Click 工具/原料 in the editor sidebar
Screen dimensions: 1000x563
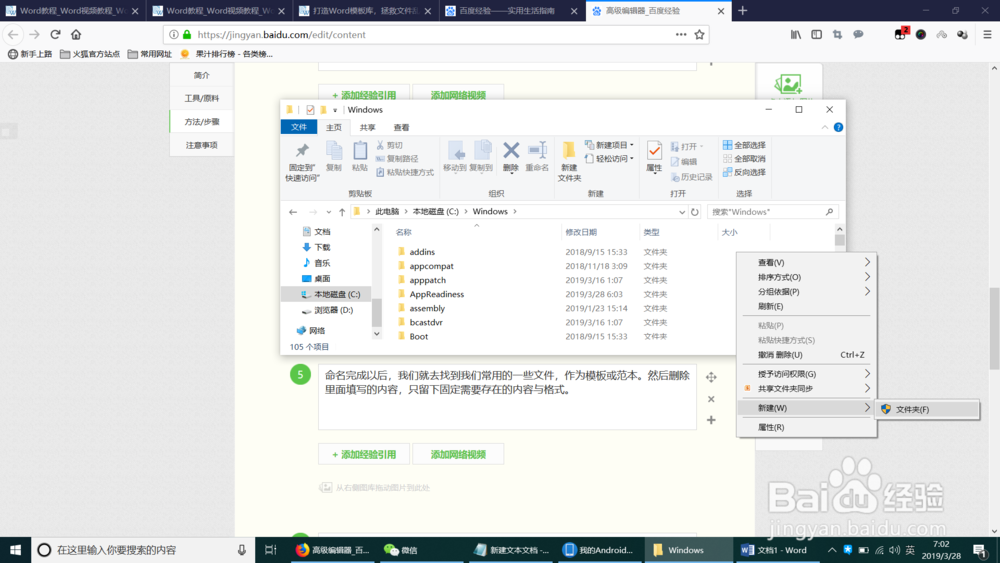point(202,98)
